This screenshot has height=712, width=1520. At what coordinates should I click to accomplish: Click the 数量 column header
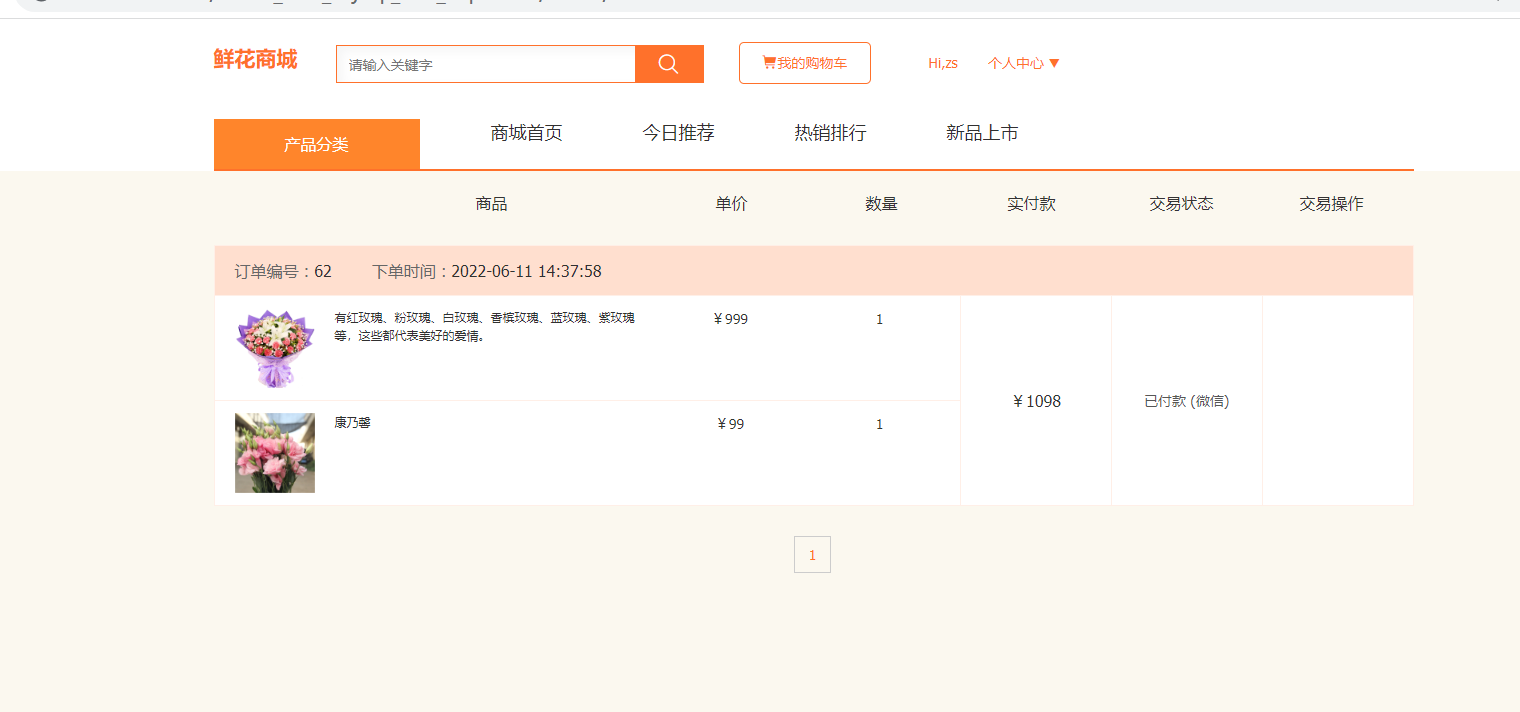pos(881,204)
